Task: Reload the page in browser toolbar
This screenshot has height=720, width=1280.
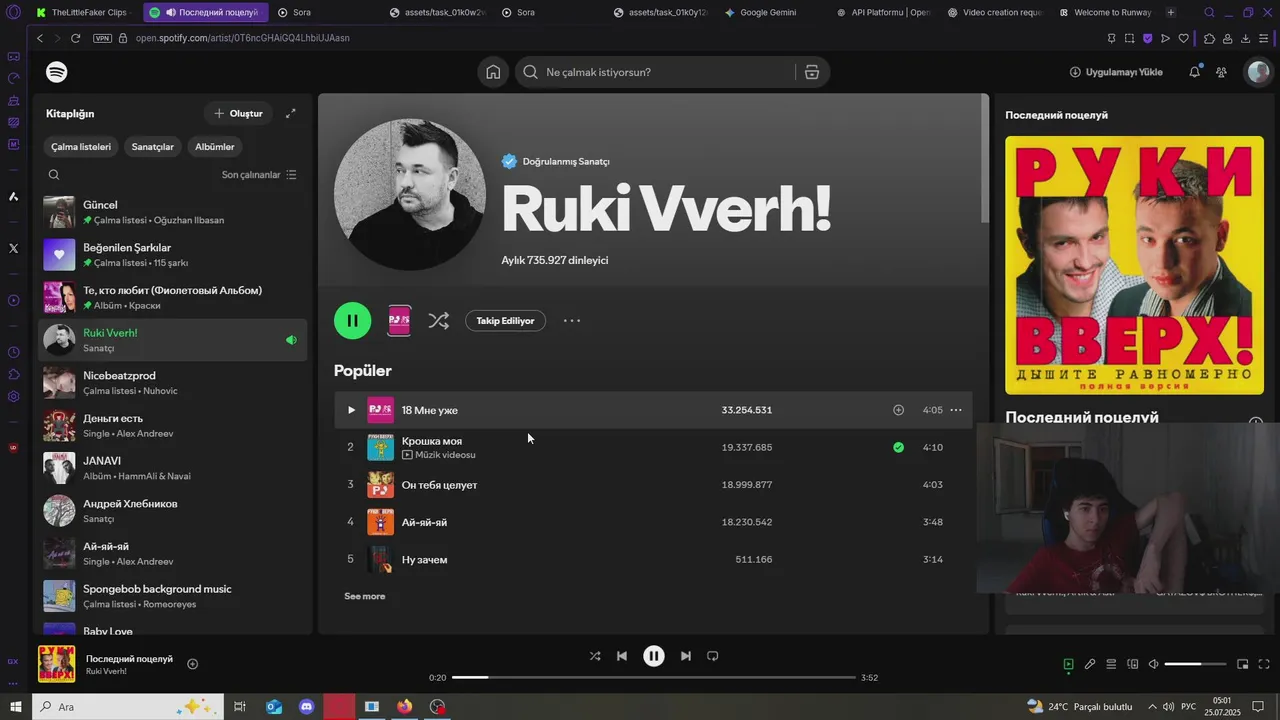Action: click(75, 38)
